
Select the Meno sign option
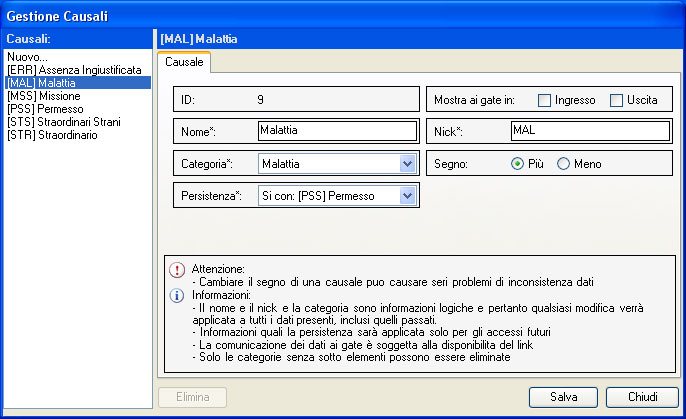tap(563, 164)
